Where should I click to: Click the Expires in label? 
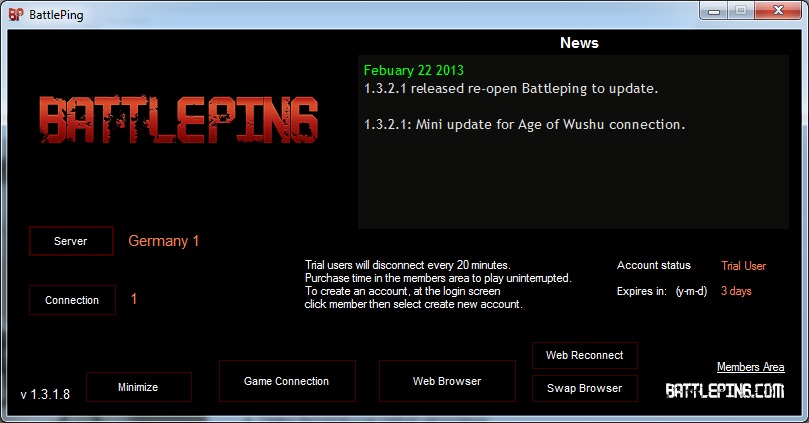coord(642,291)
